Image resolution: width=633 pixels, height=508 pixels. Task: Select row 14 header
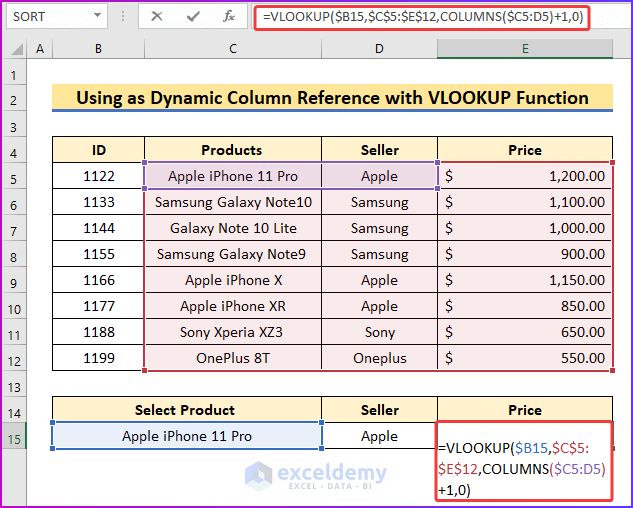[x=14, y=410]
